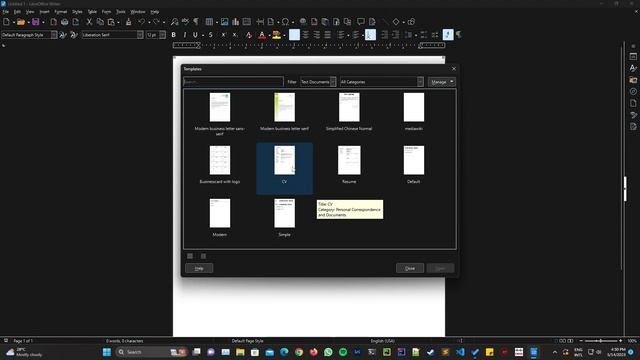The image size is (640, 360).
Task: Click the Superscript icon
Action: pos(223,35)
